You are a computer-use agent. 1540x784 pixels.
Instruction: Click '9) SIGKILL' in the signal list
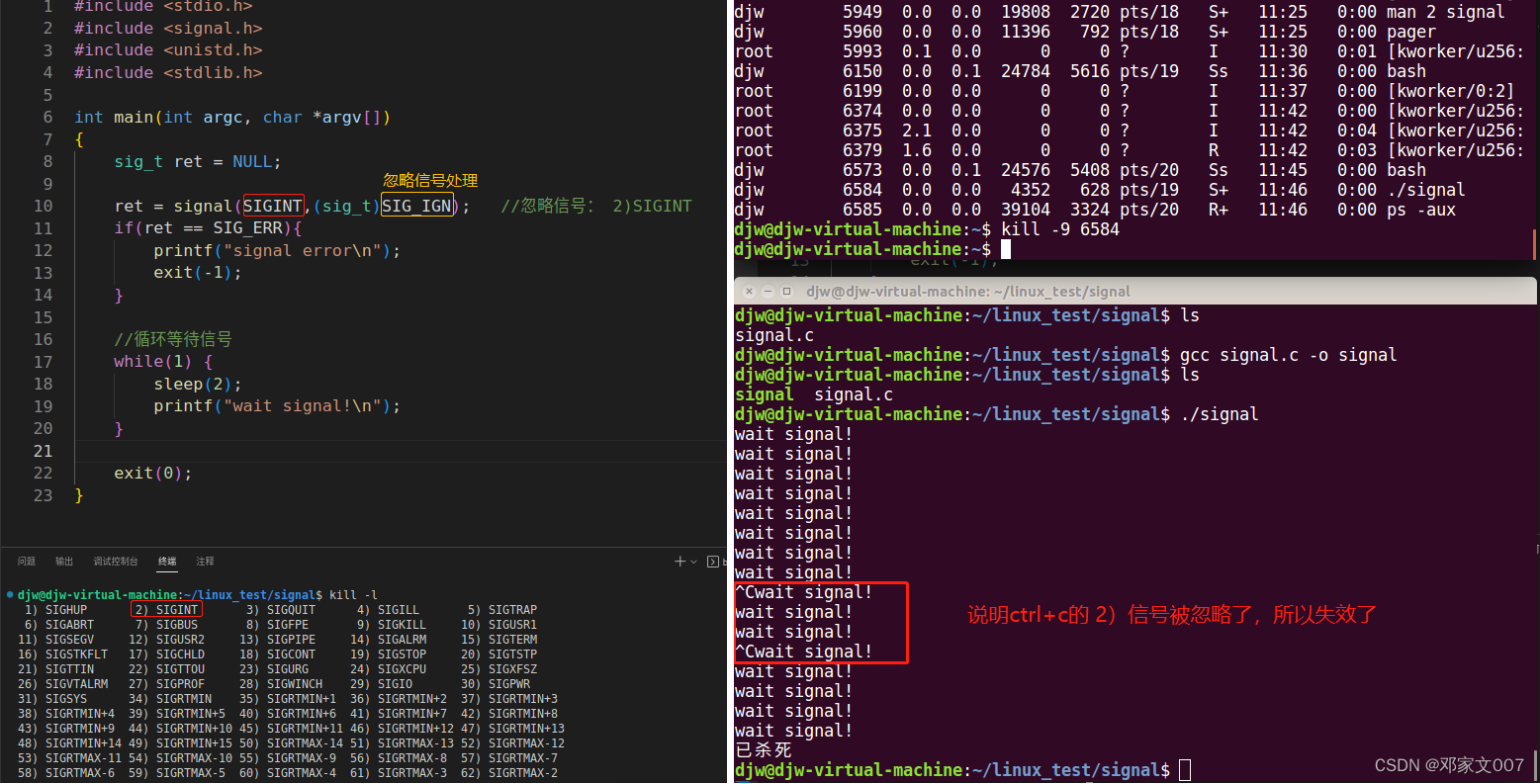[x=392, y=625]
